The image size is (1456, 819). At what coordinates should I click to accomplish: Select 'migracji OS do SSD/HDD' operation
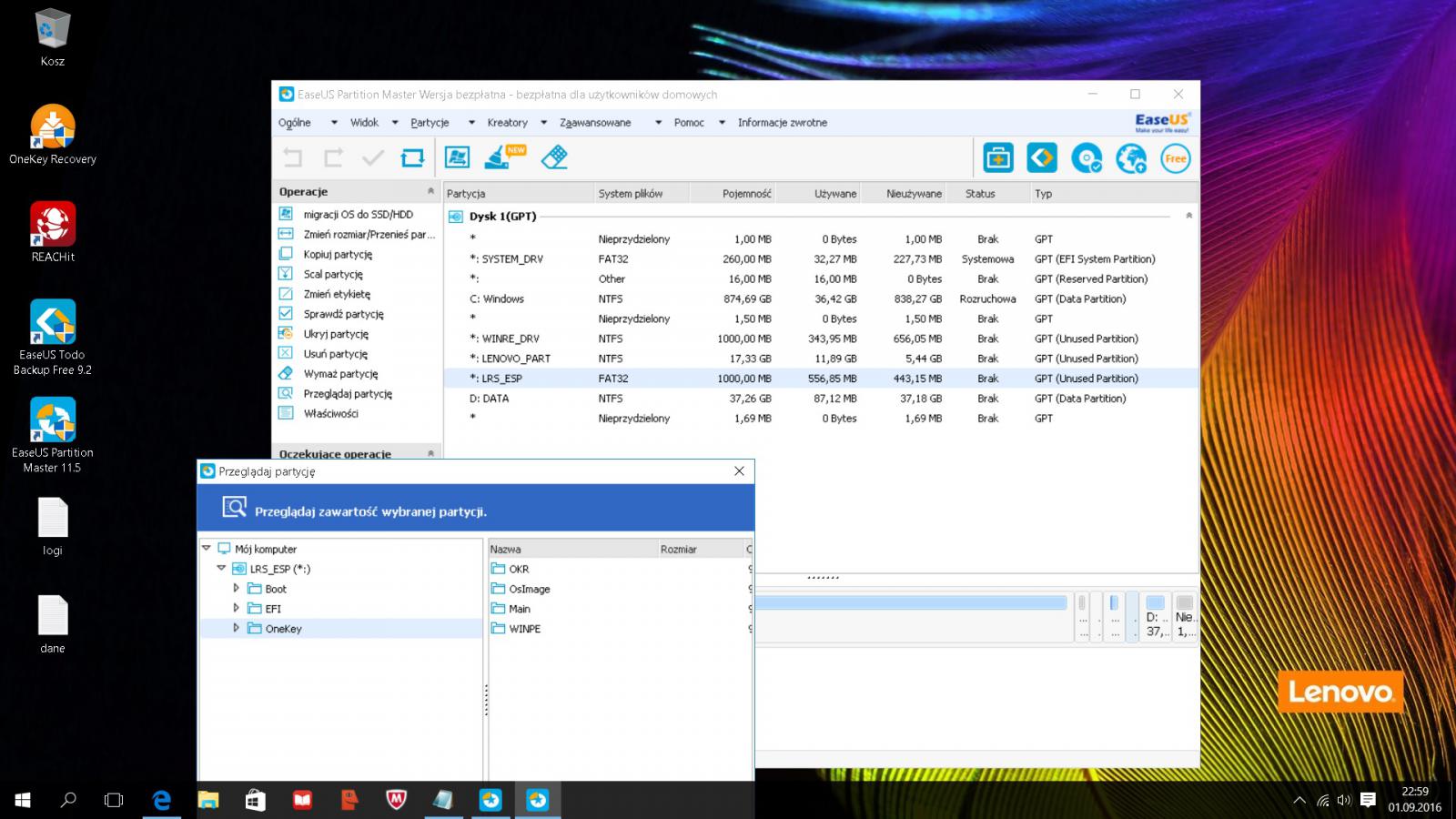click(x=358, y=214)
